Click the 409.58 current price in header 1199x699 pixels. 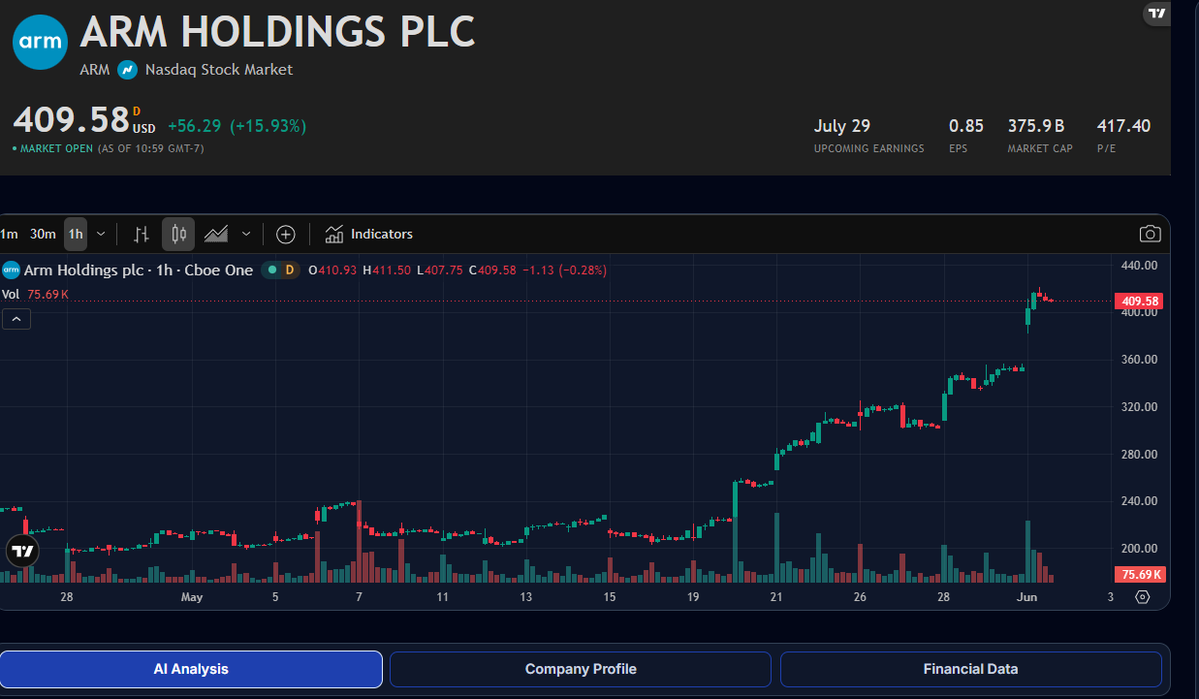tap(71, 120)
